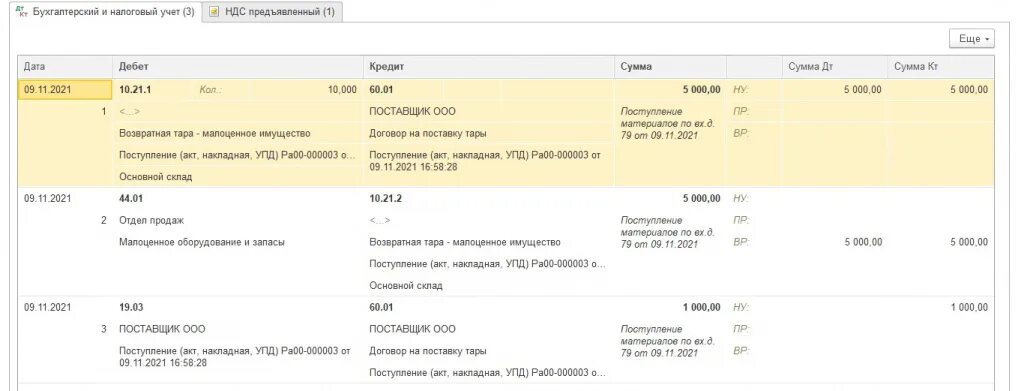Click quantity value 10,000

342,89
